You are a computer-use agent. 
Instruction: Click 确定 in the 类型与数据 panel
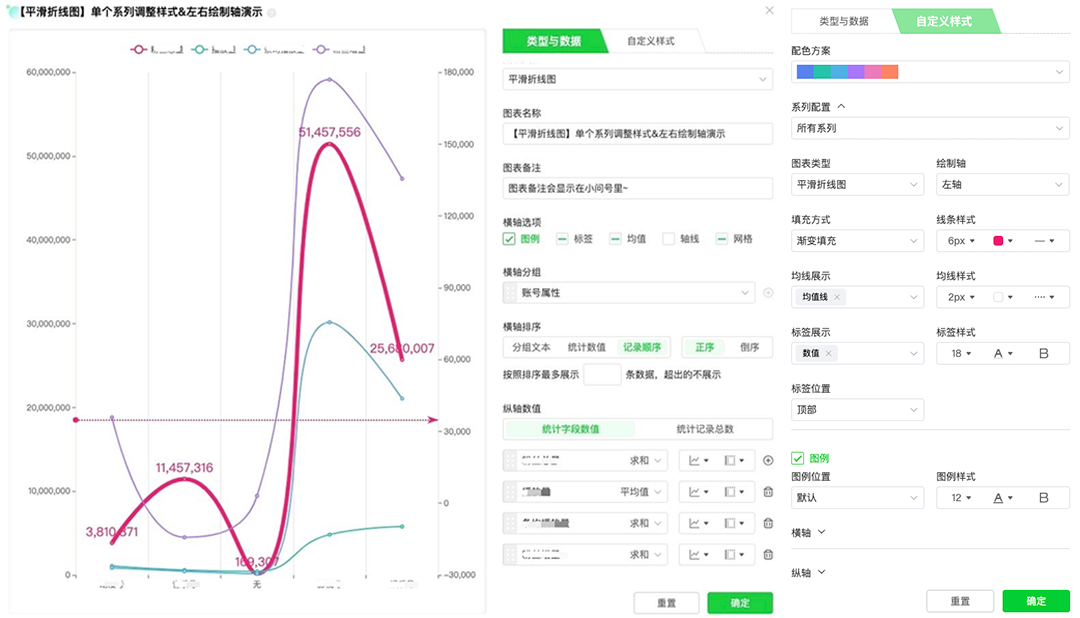740,603
